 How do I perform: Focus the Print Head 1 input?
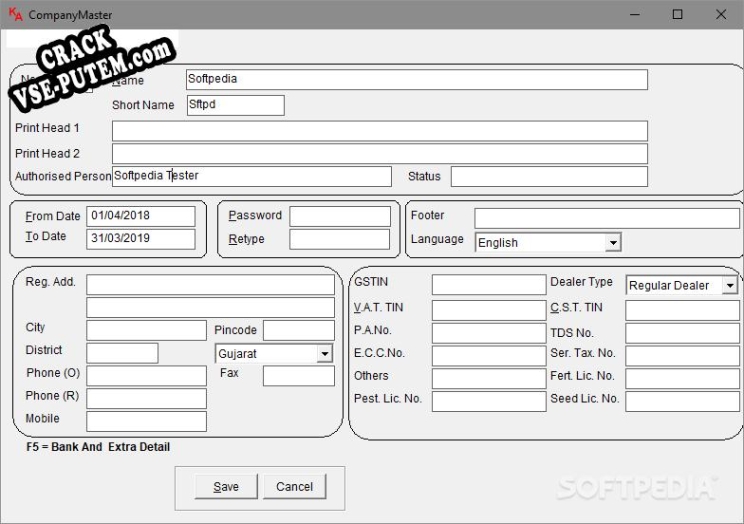pos(380,131)
